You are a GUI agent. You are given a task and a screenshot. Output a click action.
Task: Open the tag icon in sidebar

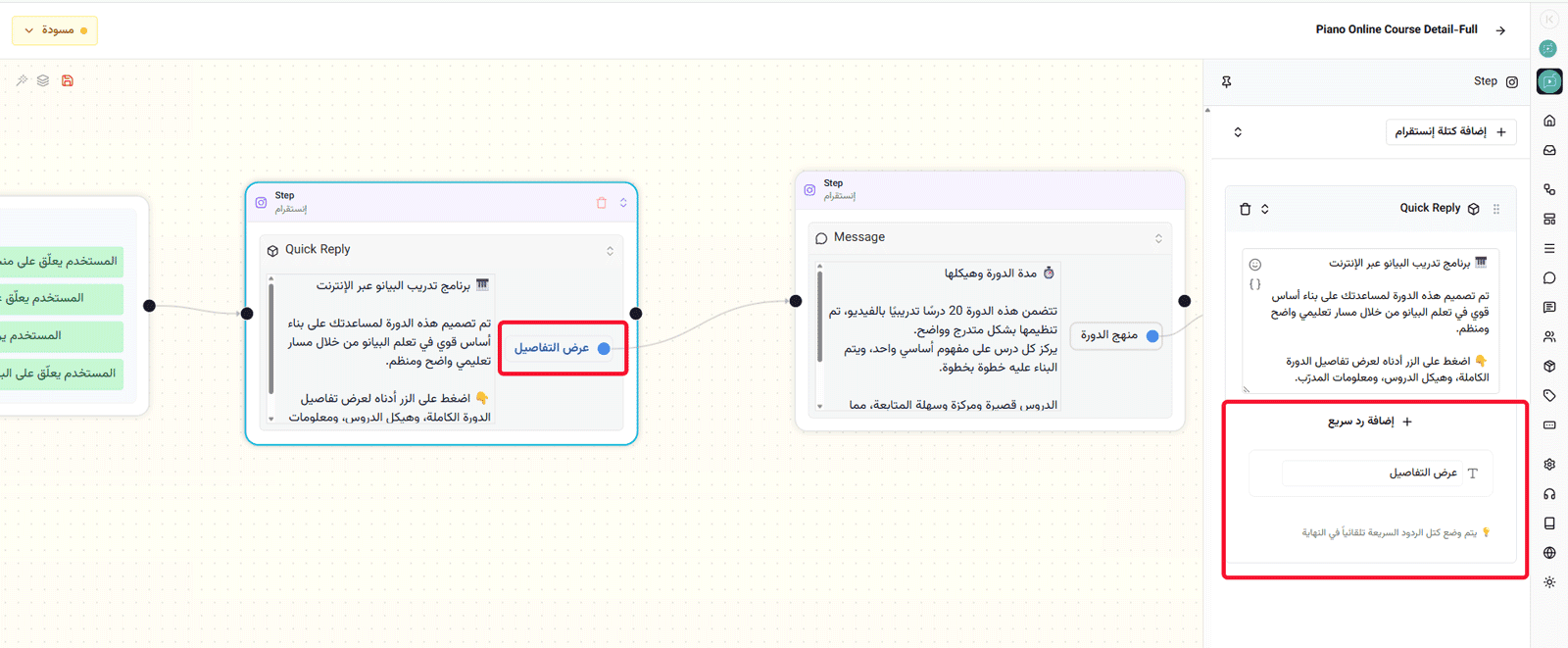[1549, 395]
